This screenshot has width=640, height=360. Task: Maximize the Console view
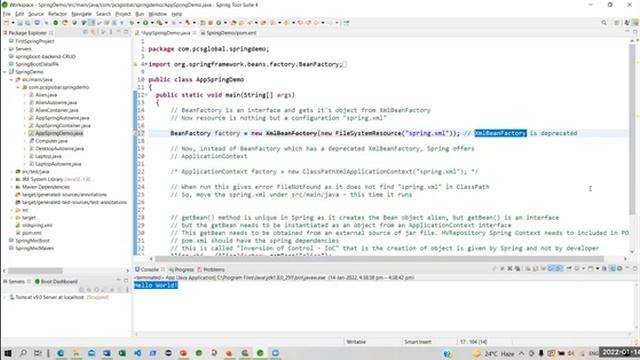pos(635,269)
